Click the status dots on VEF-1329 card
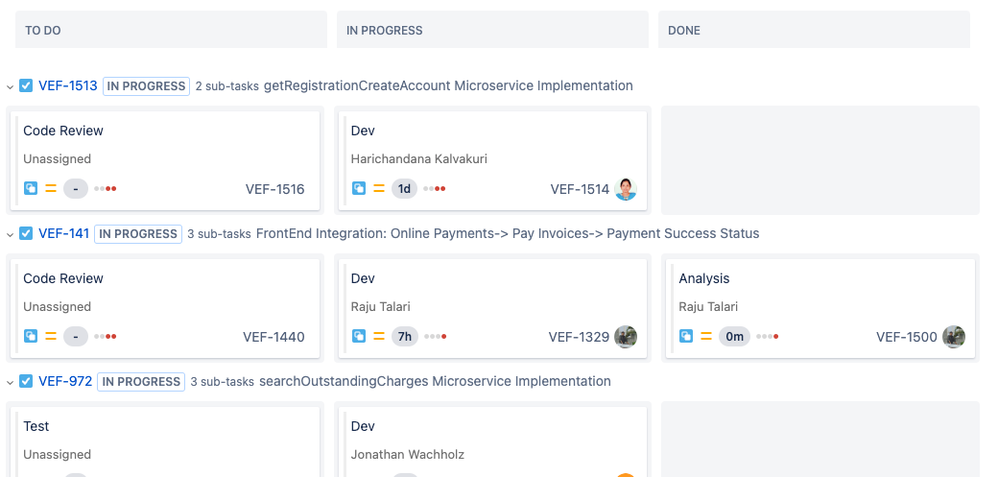Viewport: 998px width, 477px height. click(x=435, y=336)
